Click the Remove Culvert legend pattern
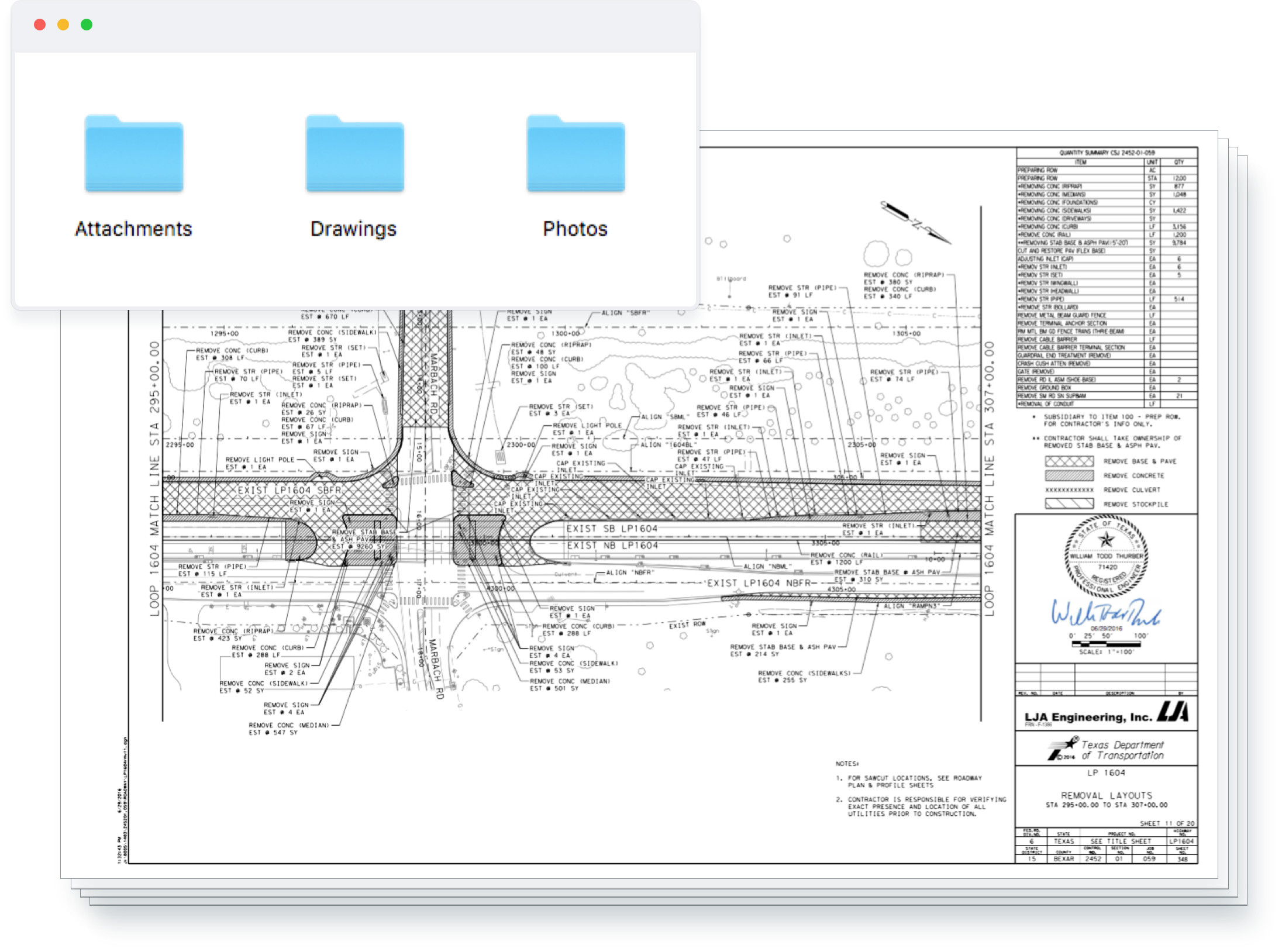The height and width of the screenshot is (952, 1282). (x=1069, y=490)
